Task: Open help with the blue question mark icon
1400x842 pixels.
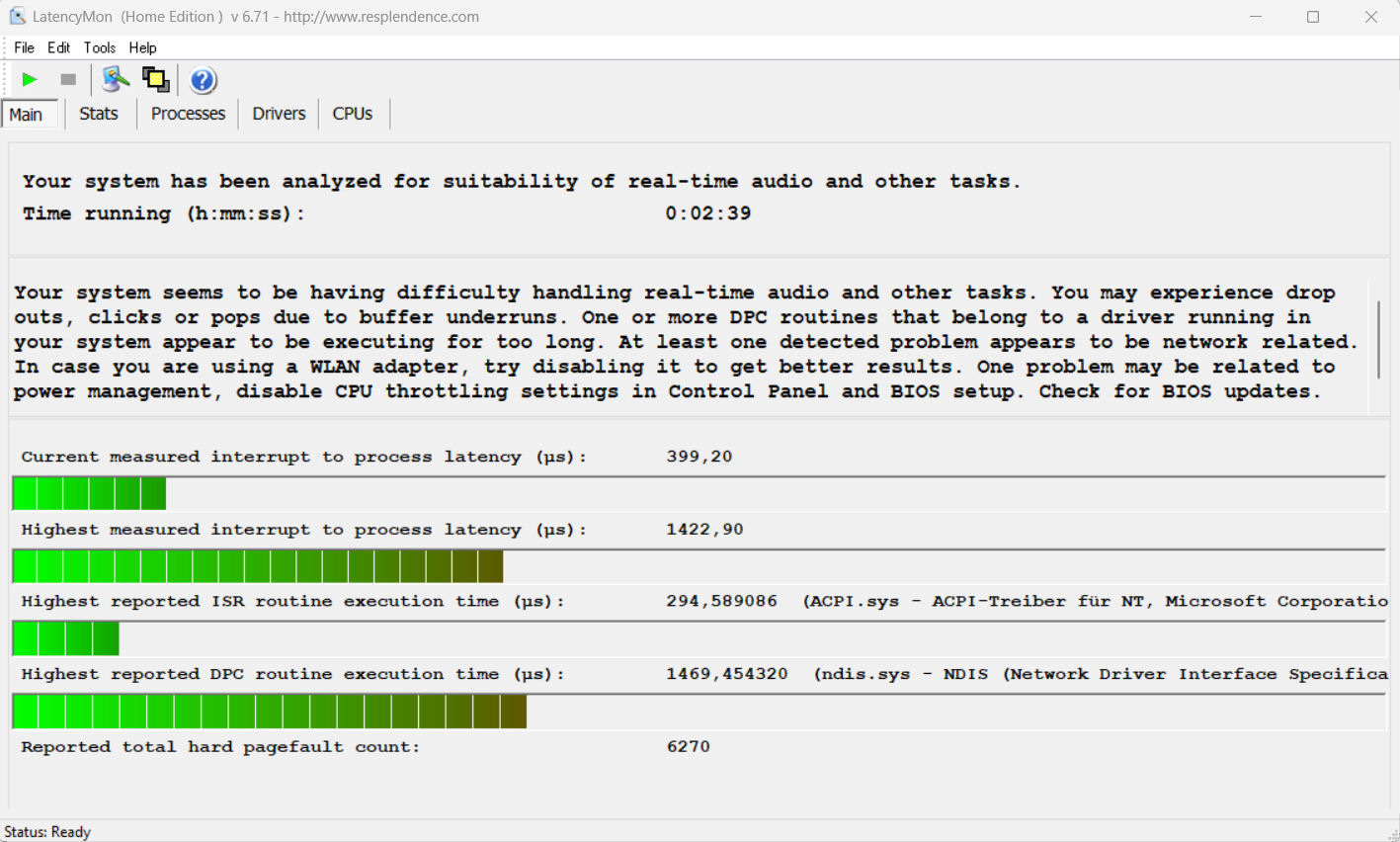Action: pyautogui.click(x=203, y=80)
